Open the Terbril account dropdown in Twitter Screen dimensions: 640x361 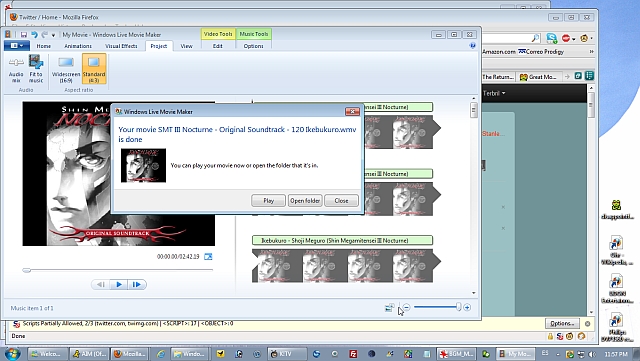point(494,93)
